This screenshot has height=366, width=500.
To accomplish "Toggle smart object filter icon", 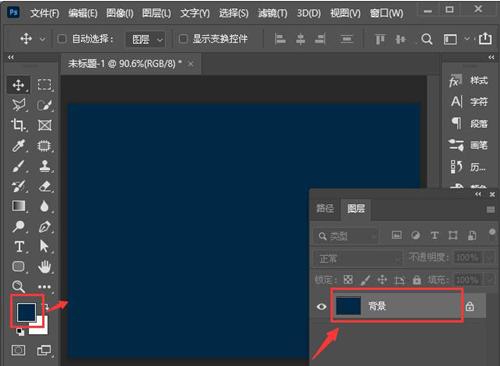I will (x=472, y=235).
